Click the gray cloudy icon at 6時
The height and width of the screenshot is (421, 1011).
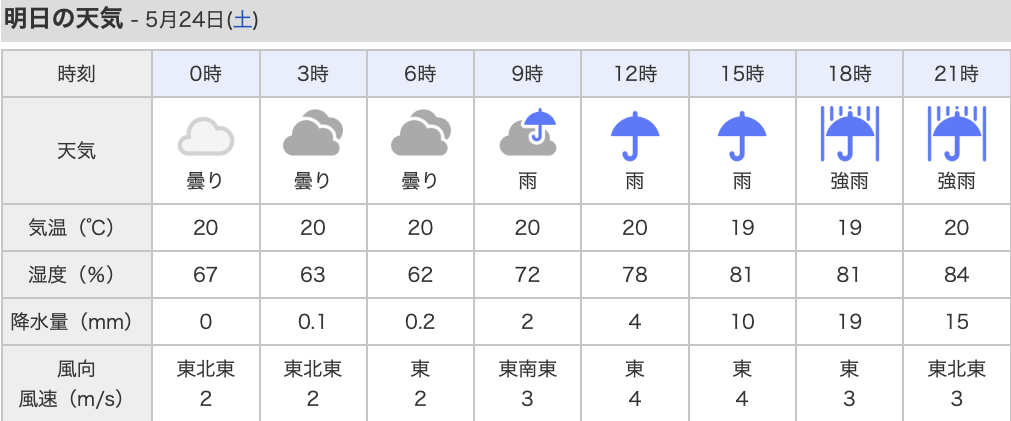pyautogui.click(x=420, y=133)
